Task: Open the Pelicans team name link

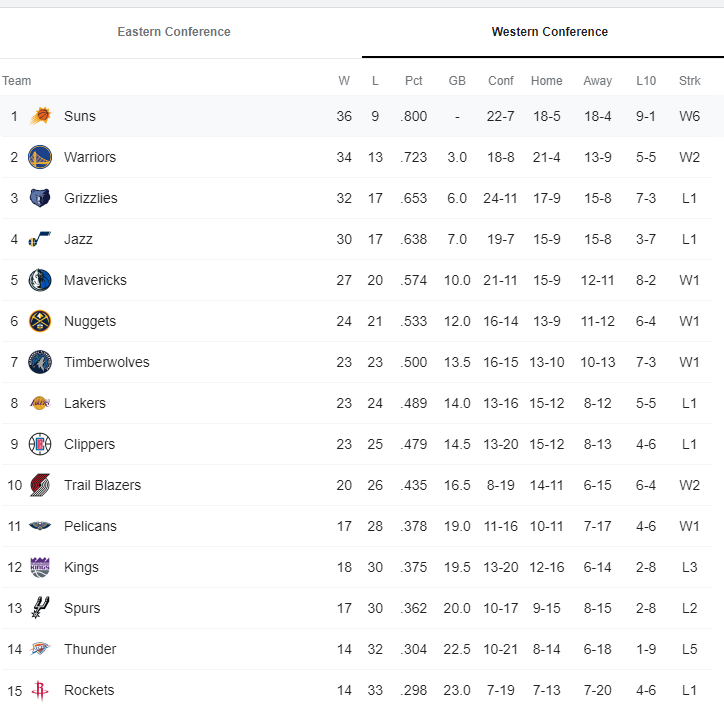Action: pyautogui.click(x=90, y=526)
